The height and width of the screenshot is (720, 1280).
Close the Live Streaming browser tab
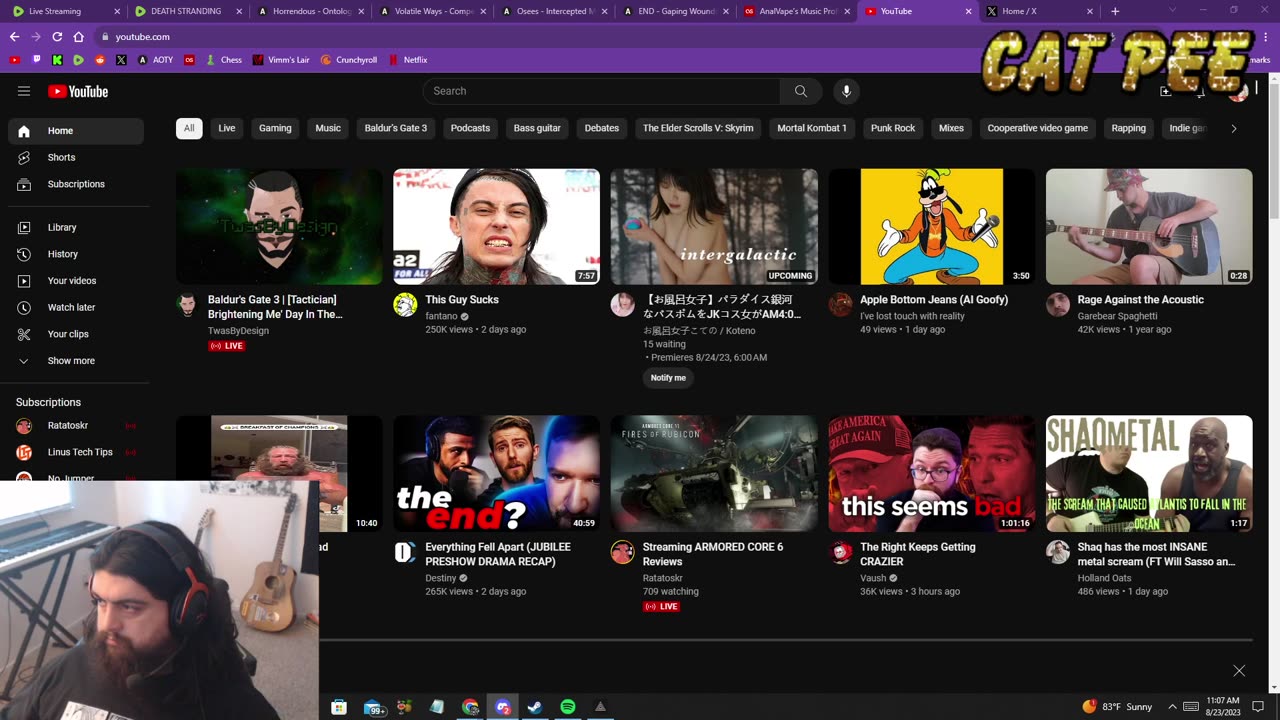pos(117,11)
